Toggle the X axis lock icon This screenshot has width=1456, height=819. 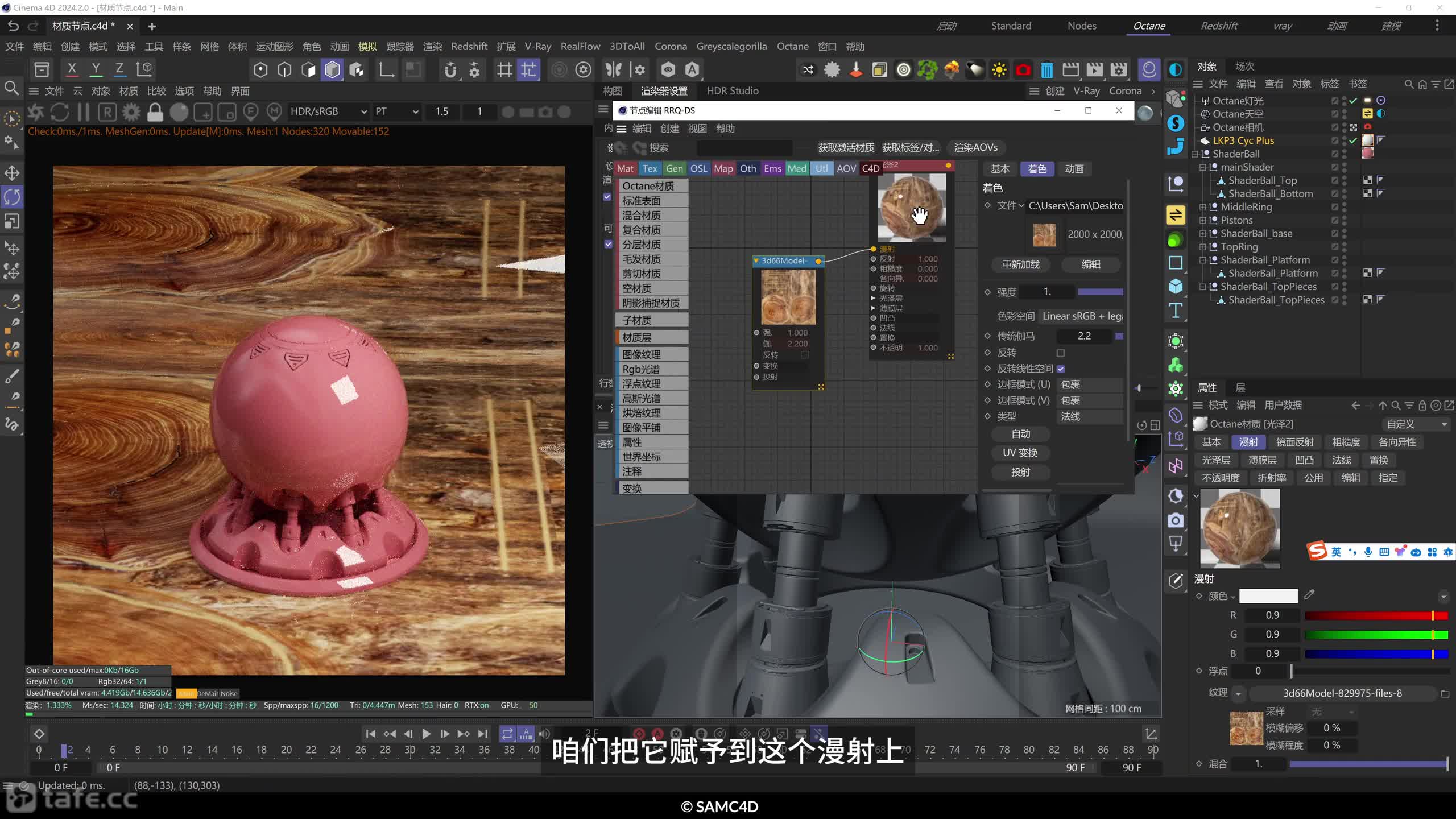pos(72,69)
